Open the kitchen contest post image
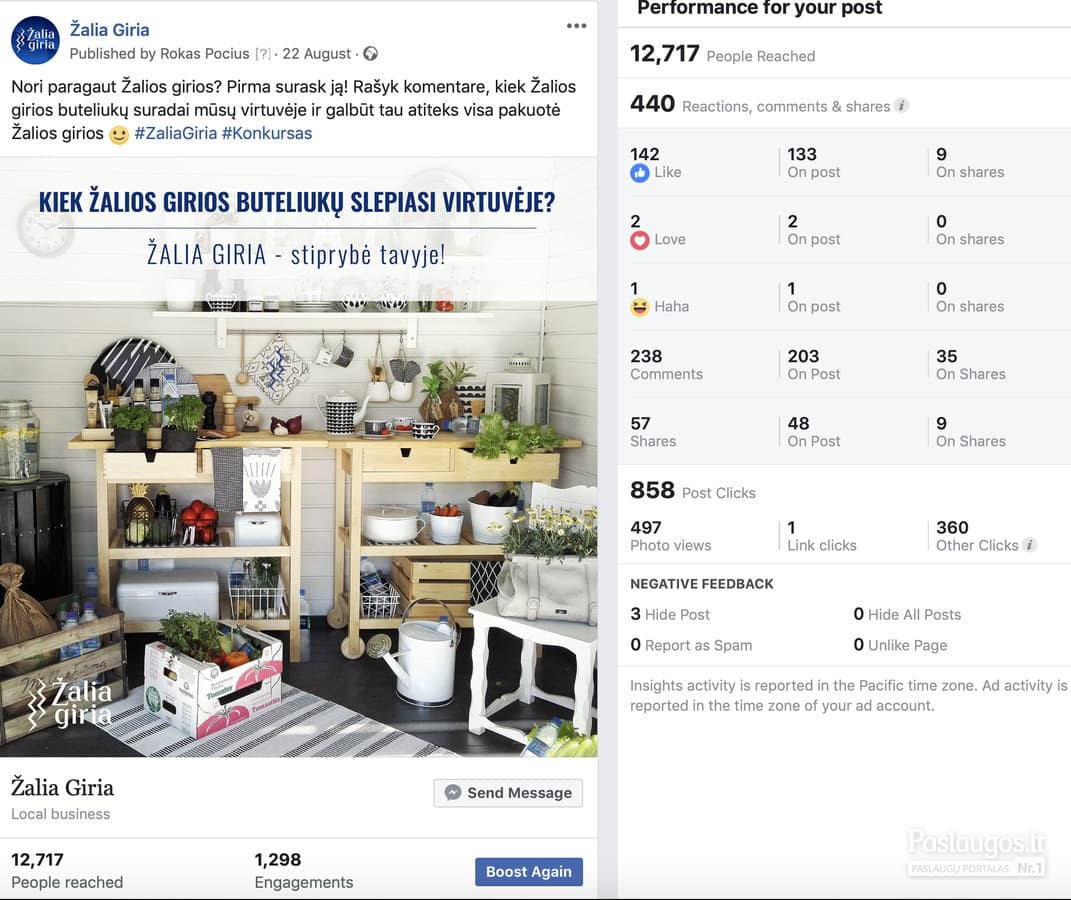The image size is (1071, 900). click(298, 457)
